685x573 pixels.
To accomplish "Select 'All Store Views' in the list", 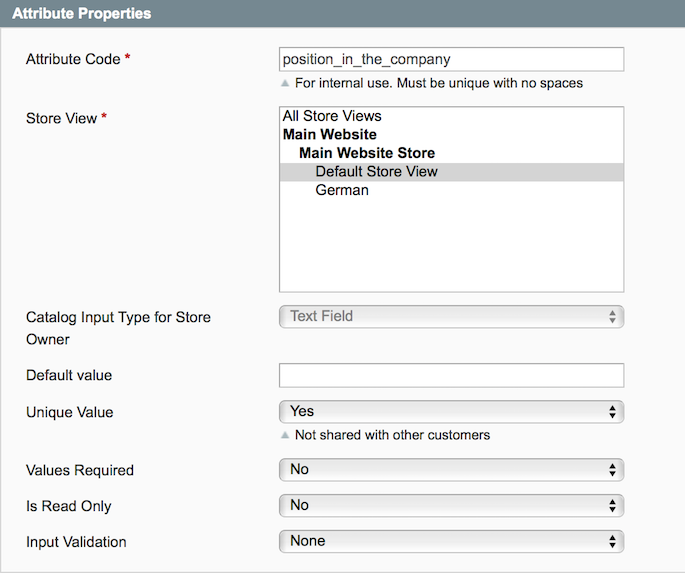I will tap(332, 116).
